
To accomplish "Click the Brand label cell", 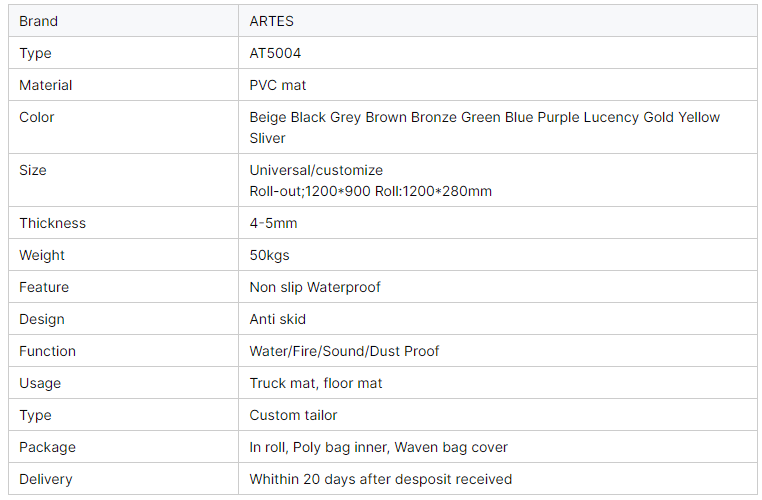I will (38, 21).
